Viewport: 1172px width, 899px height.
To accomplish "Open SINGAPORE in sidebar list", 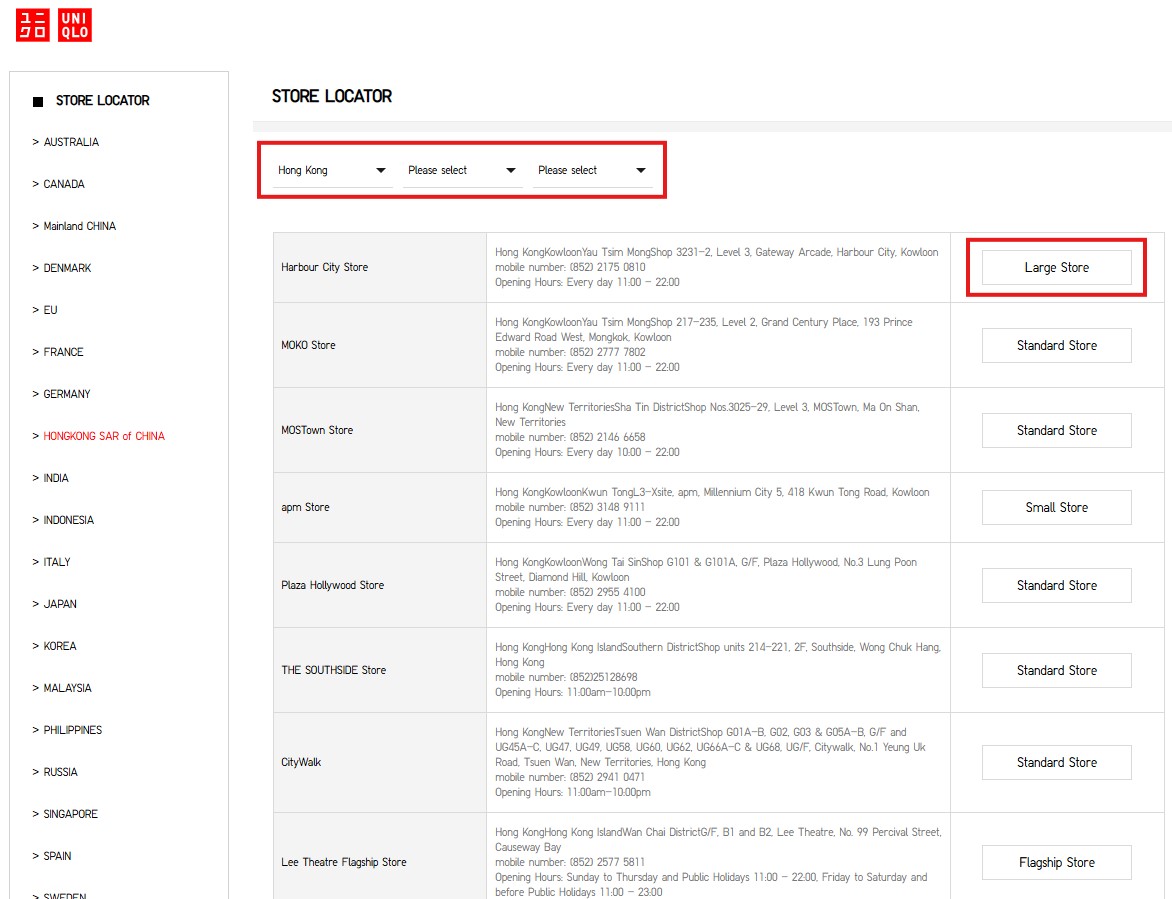I will coord(71,814).
